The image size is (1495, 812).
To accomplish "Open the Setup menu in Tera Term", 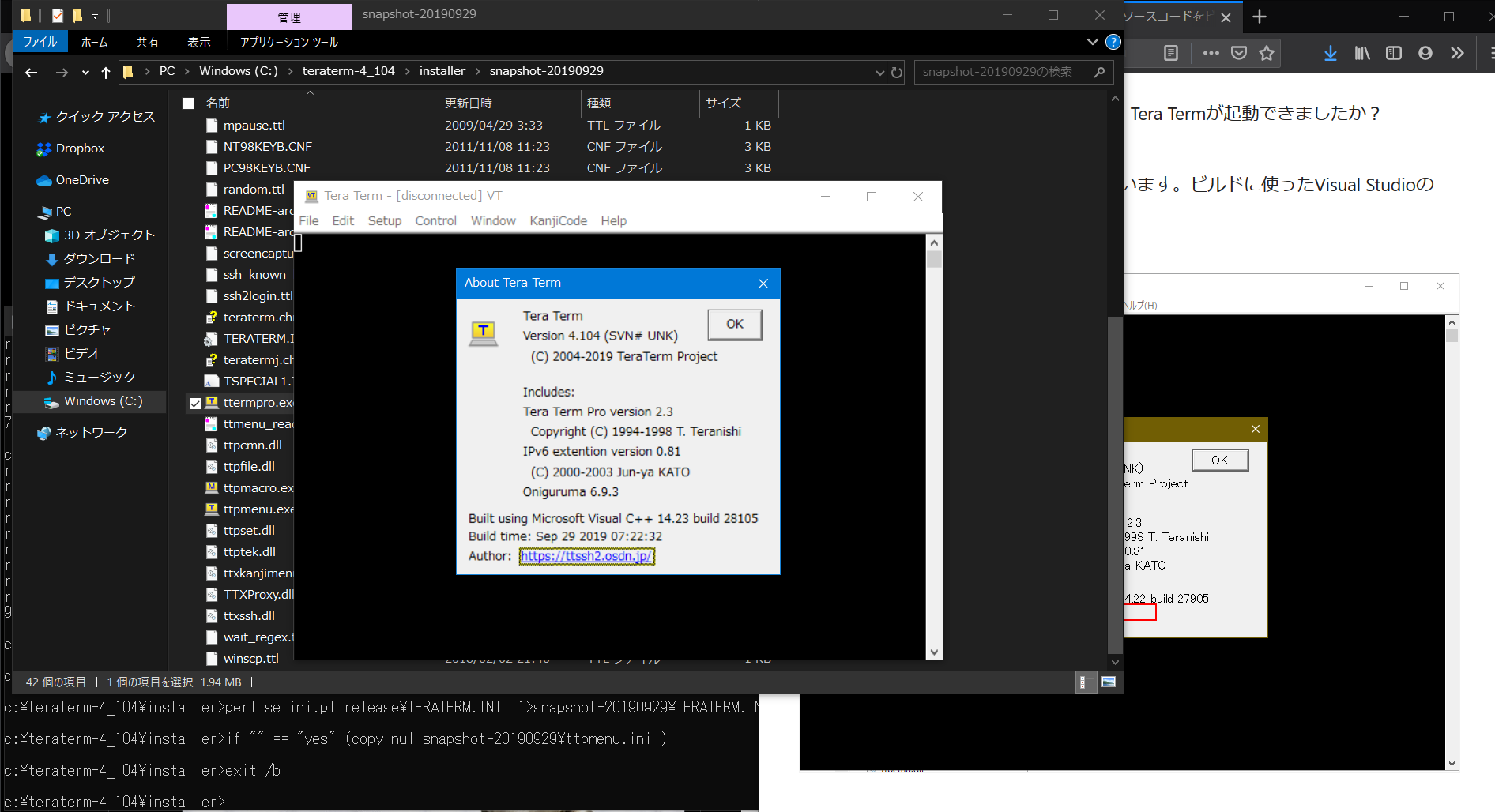I will tap(384, 221).
